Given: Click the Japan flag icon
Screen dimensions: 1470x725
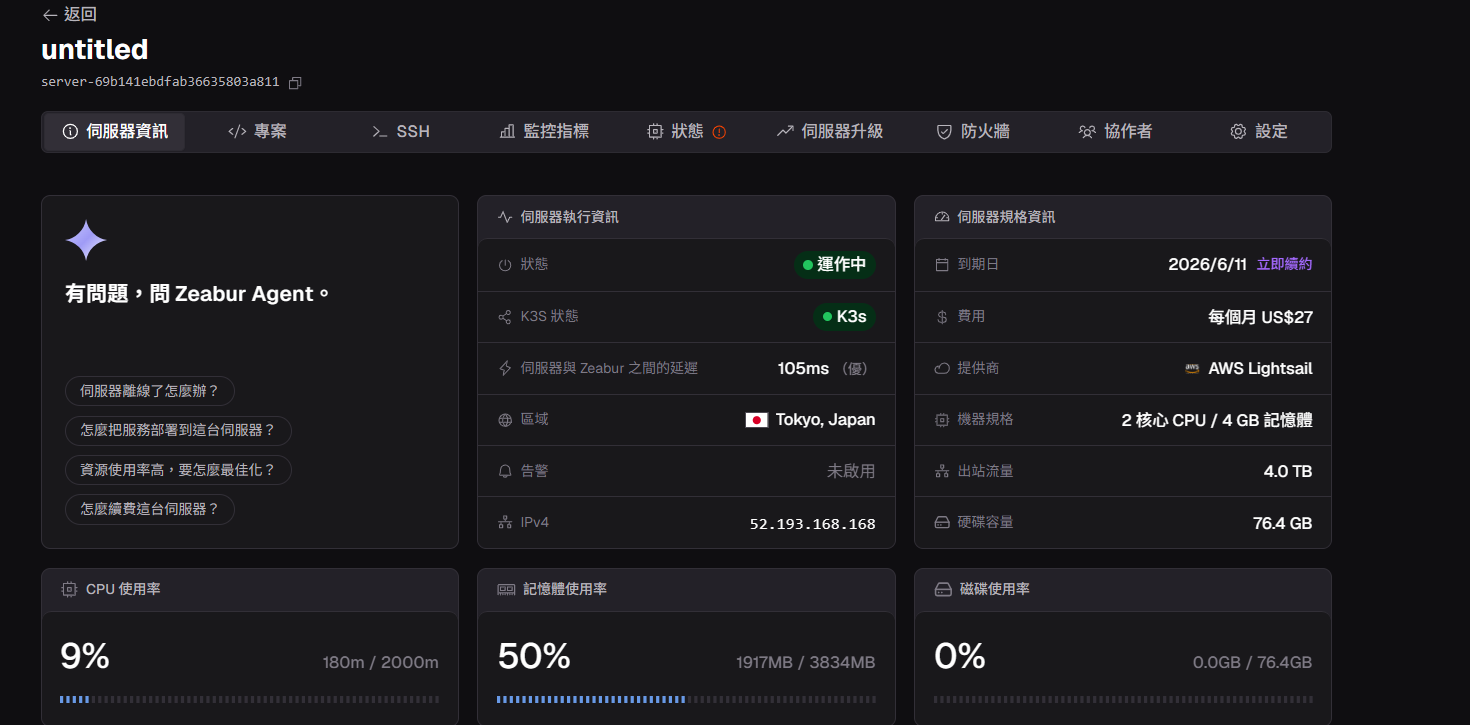Looking at the screenshot, I should tap(756, 420).
